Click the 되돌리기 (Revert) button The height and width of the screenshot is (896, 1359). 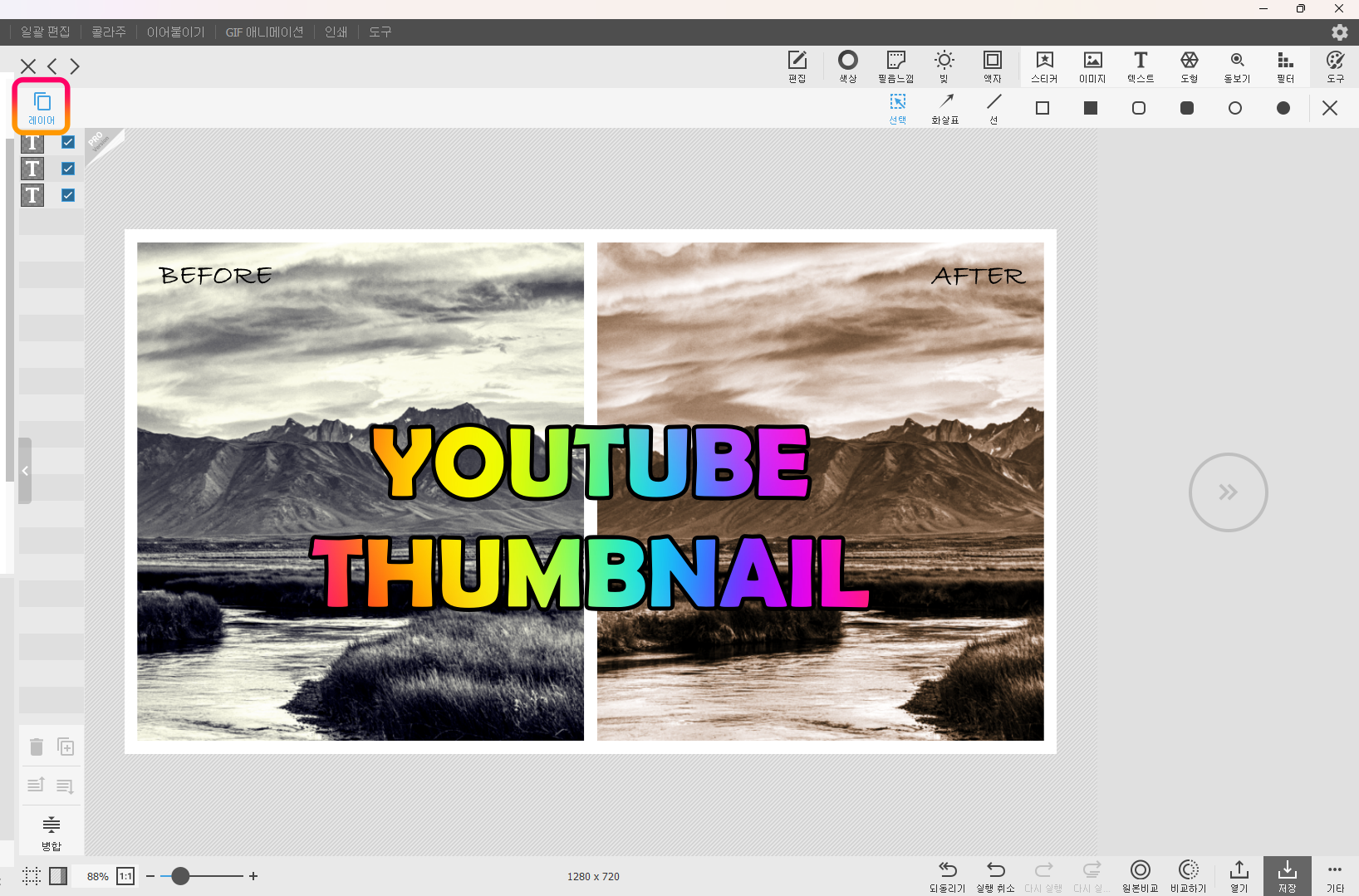point(947,876)
